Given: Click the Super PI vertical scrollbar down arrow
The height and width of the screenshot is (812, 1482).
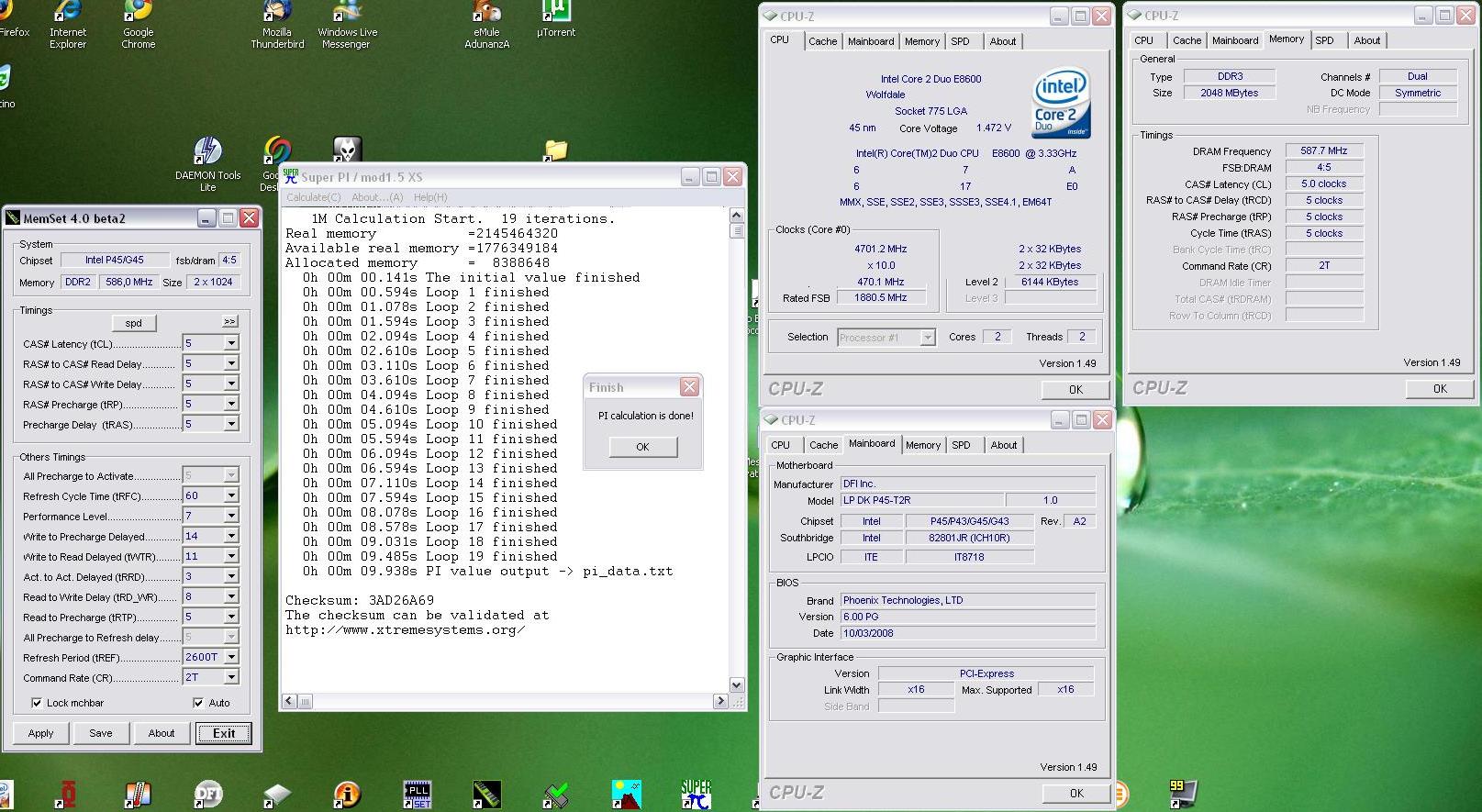Looking at the screenshot, I should point(736,684).
